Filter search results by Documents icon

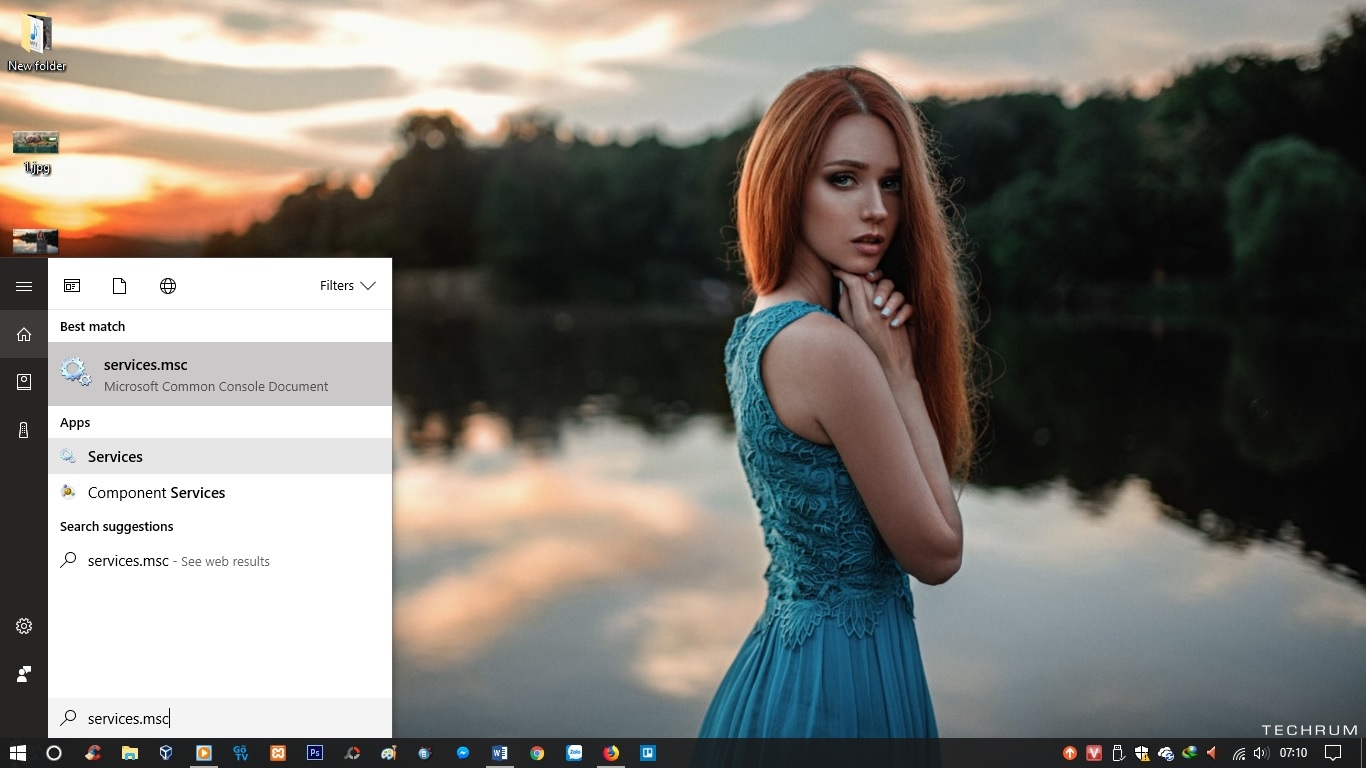120,286
